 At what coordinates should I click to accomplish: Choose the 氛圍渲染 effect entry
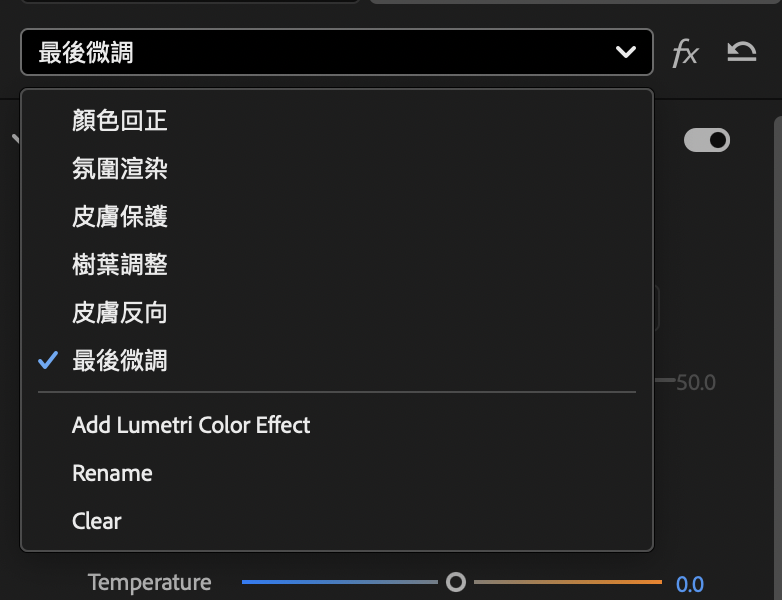coord(120,169)
